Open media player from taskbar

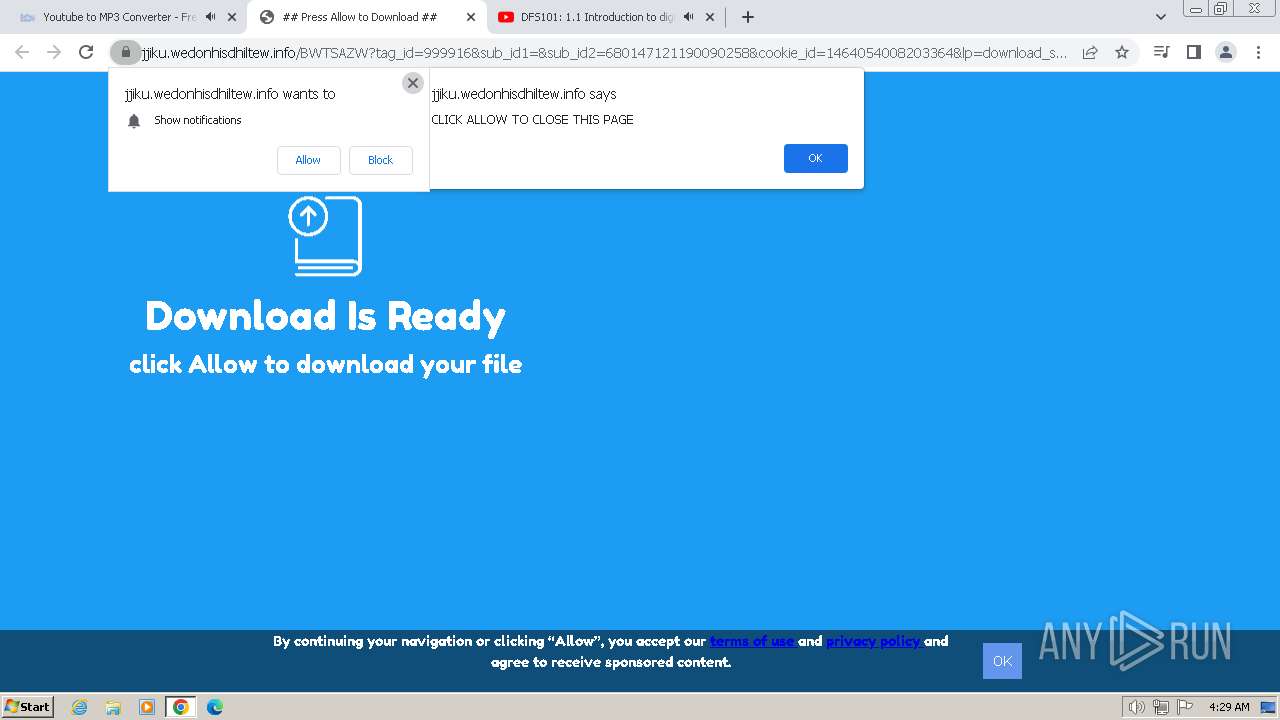(147, 707)
